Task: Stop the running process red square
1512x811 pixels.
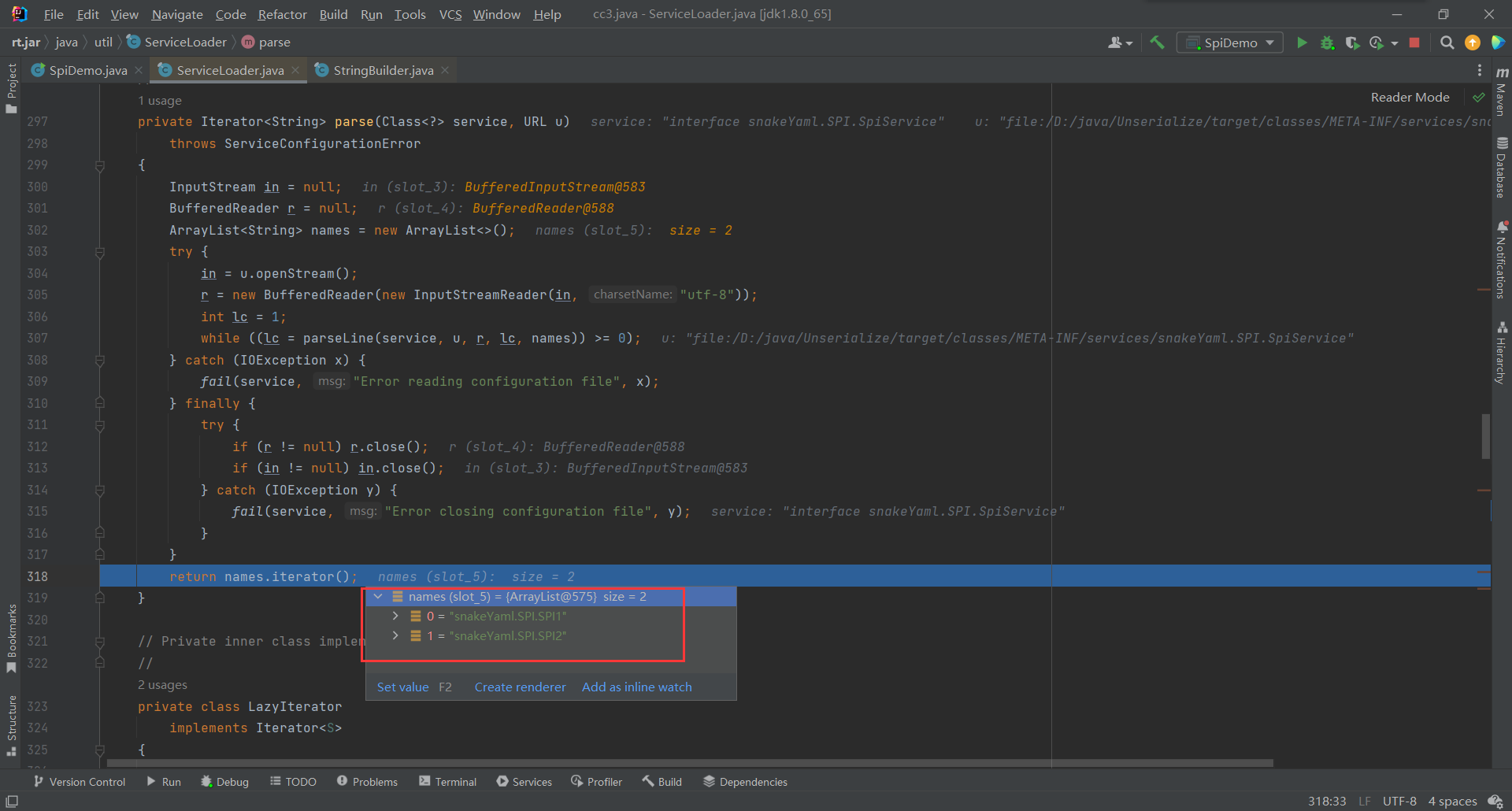Action: (1414, 43)
